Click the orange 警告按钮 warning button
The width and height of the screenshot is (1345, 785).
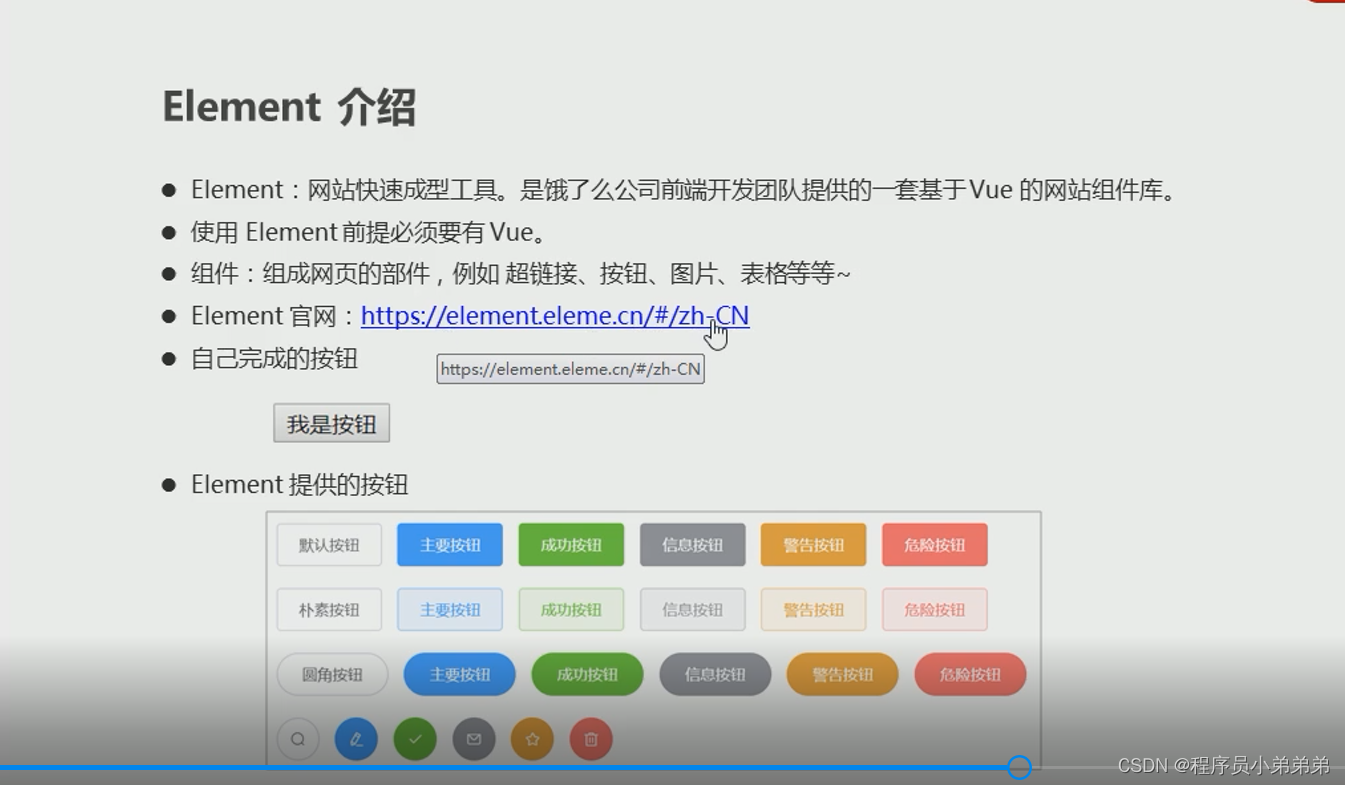[813, 544]
